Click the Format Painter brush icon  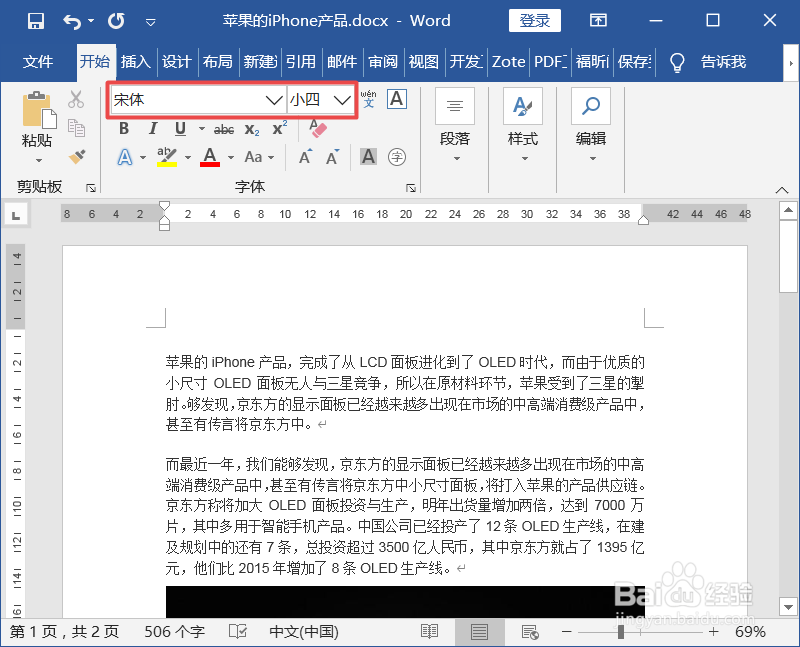77,157
